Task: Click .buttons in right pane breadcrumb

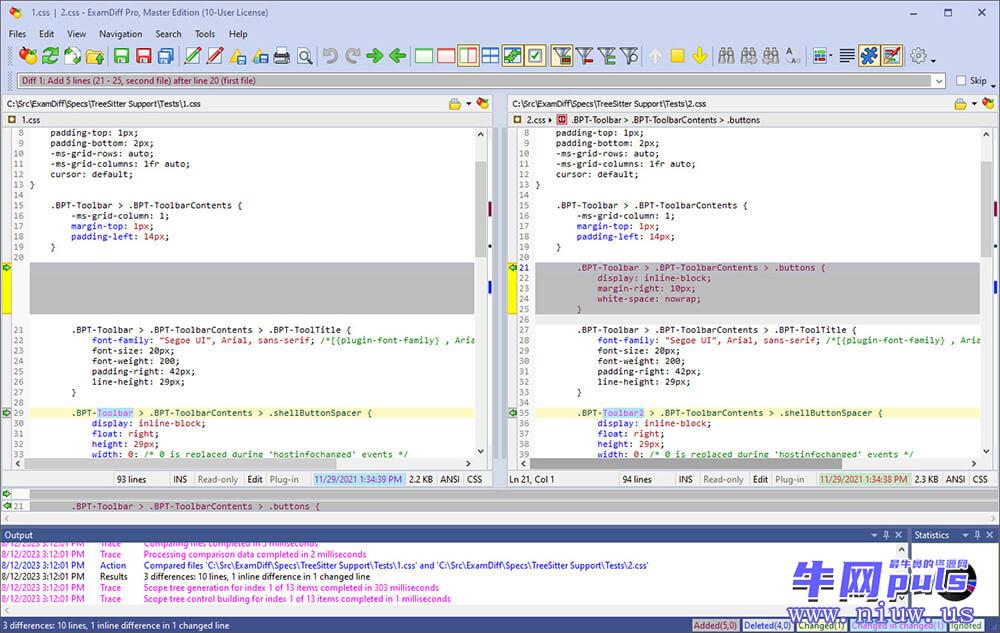Action: [744, 120]
